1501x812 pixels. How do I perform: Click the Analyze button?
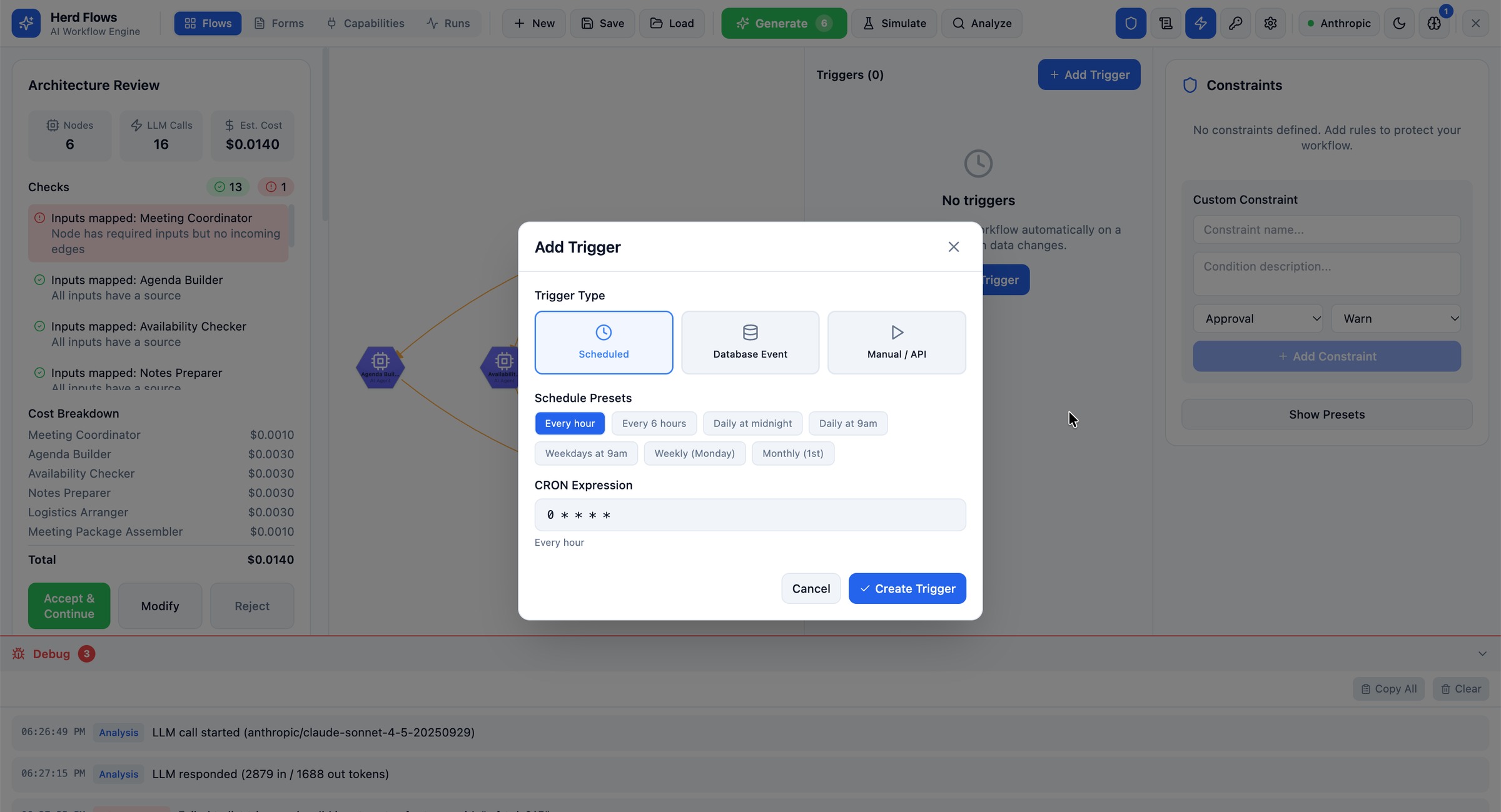click(x=981, y=23)
